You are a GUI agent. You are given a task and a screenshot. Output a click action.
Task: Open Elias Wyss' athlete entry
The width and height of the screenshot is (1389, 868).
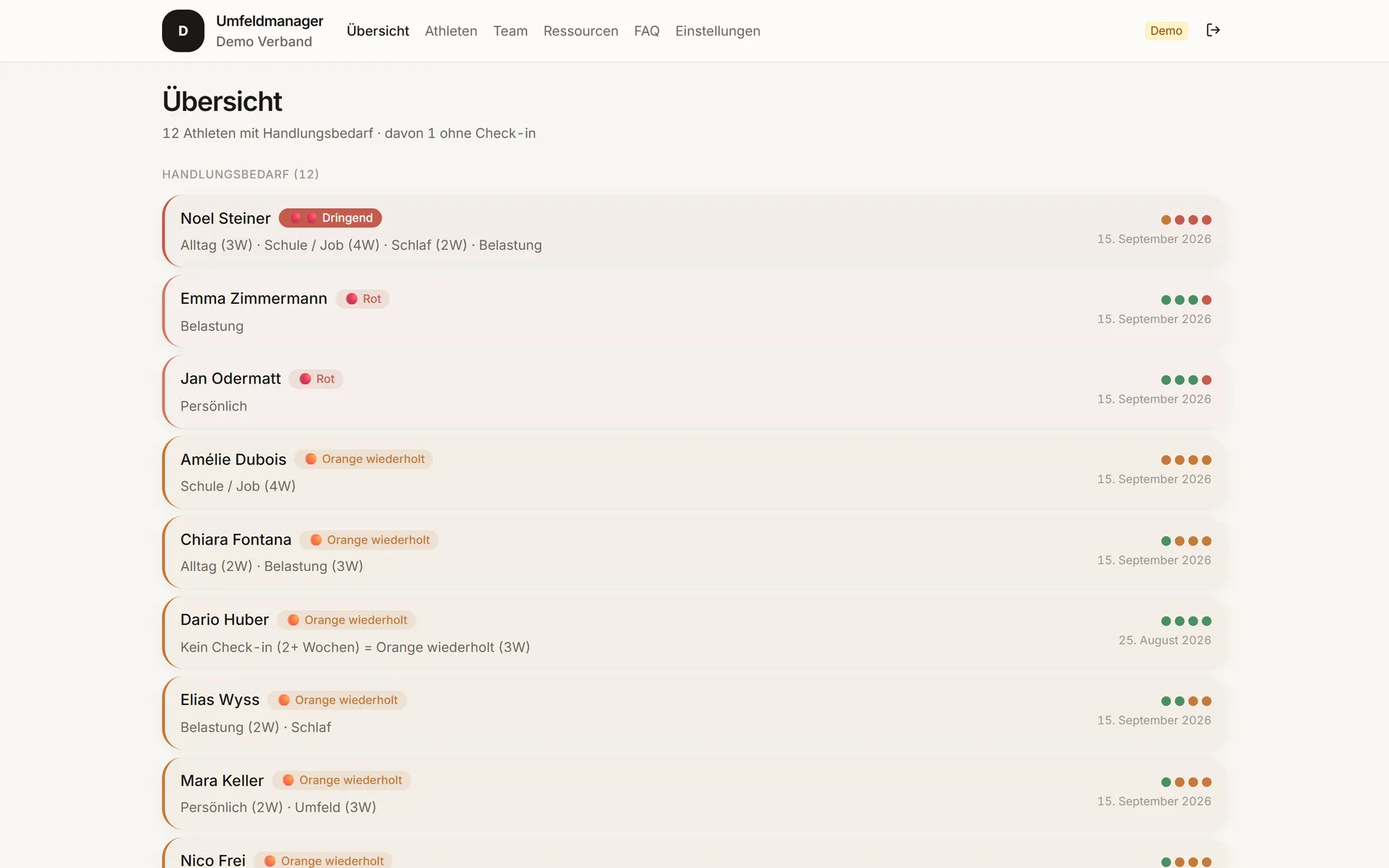click(694, 713)
